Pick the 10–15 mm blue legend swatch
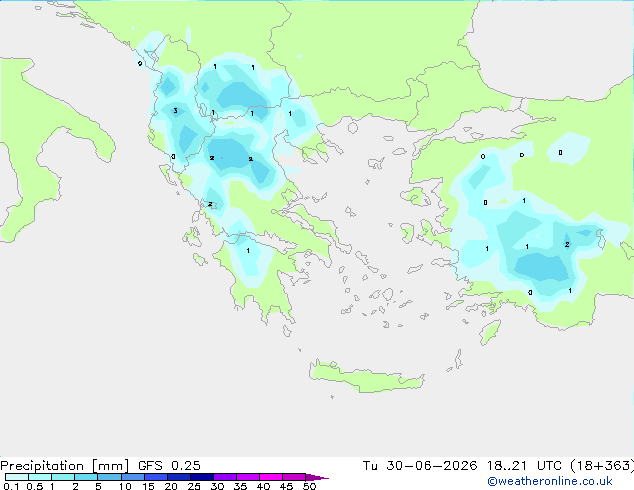This screenshot has height=490, width=634. coord(132,477)
